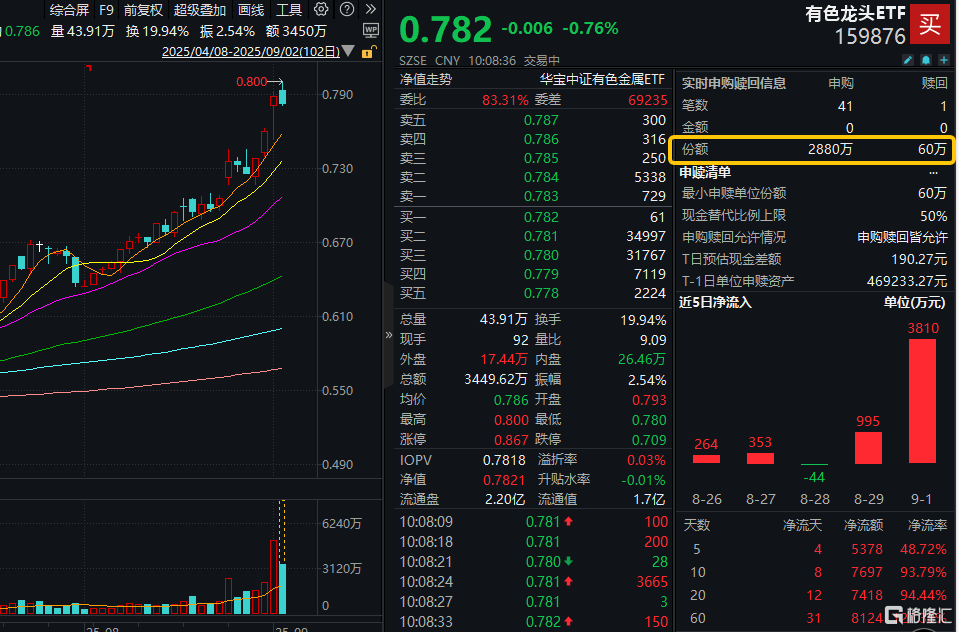
Task: Click the 净值走势 label
Action: pyautogui.click(x=426, y=80)
